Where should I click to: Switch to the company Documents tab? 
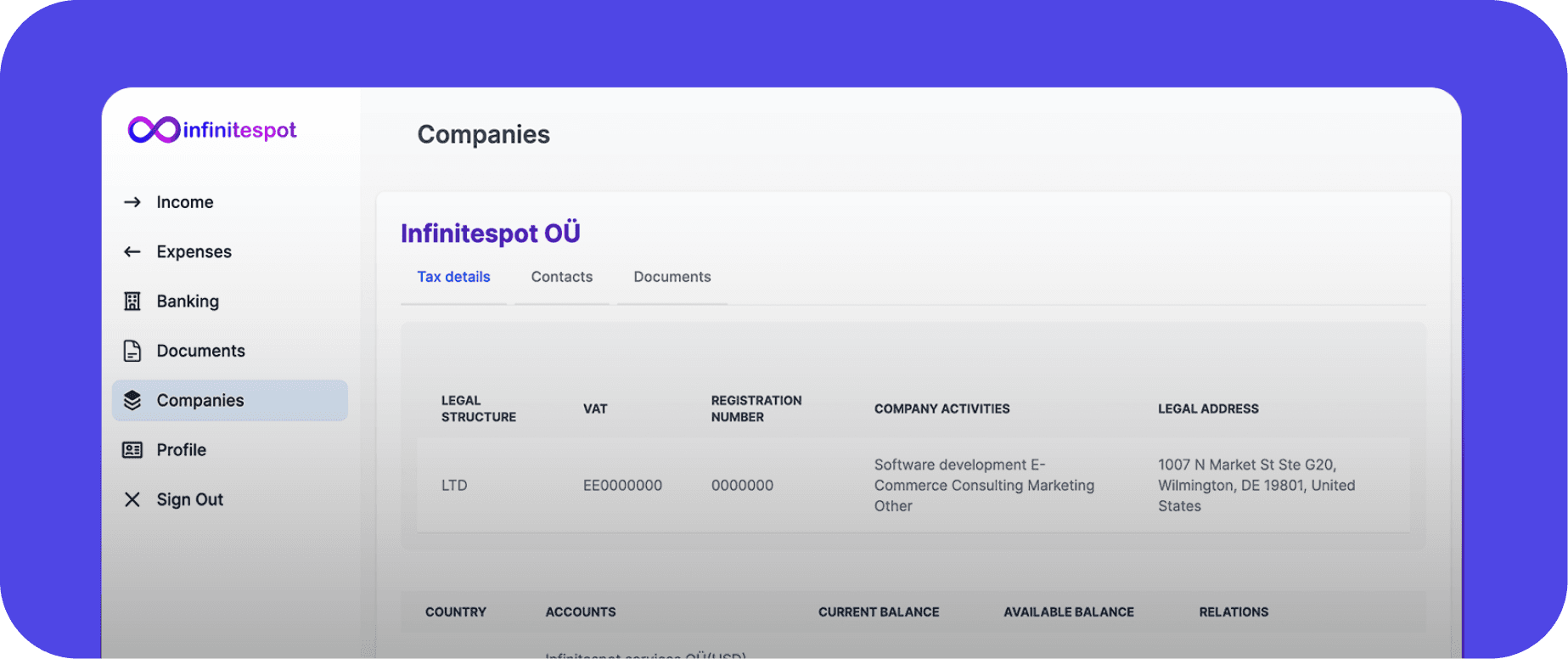[672, 277]
